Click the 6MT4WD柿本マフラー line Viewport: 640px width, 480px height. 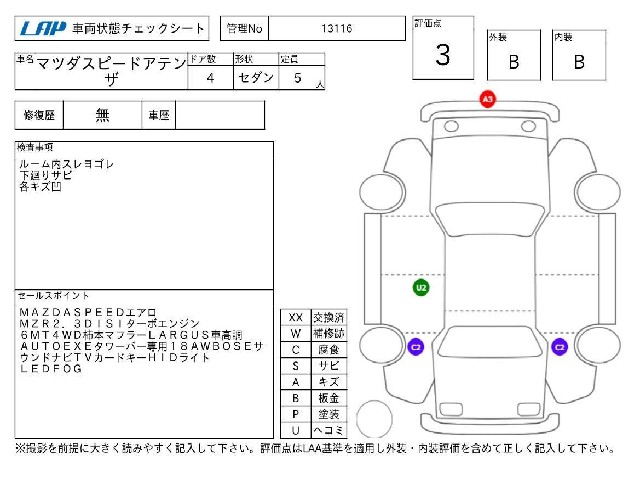(131, 336)
